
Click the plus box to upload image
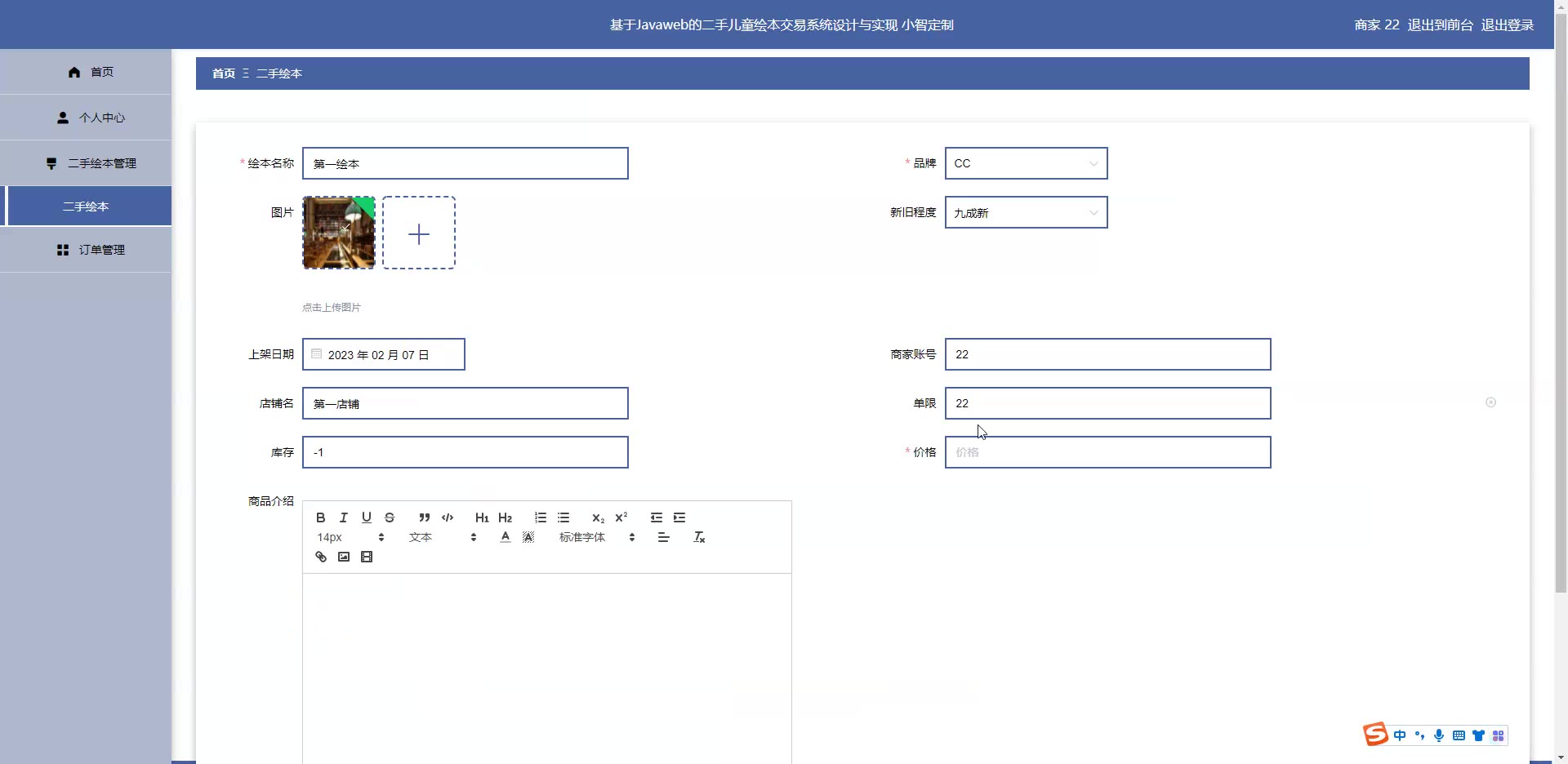419,233
